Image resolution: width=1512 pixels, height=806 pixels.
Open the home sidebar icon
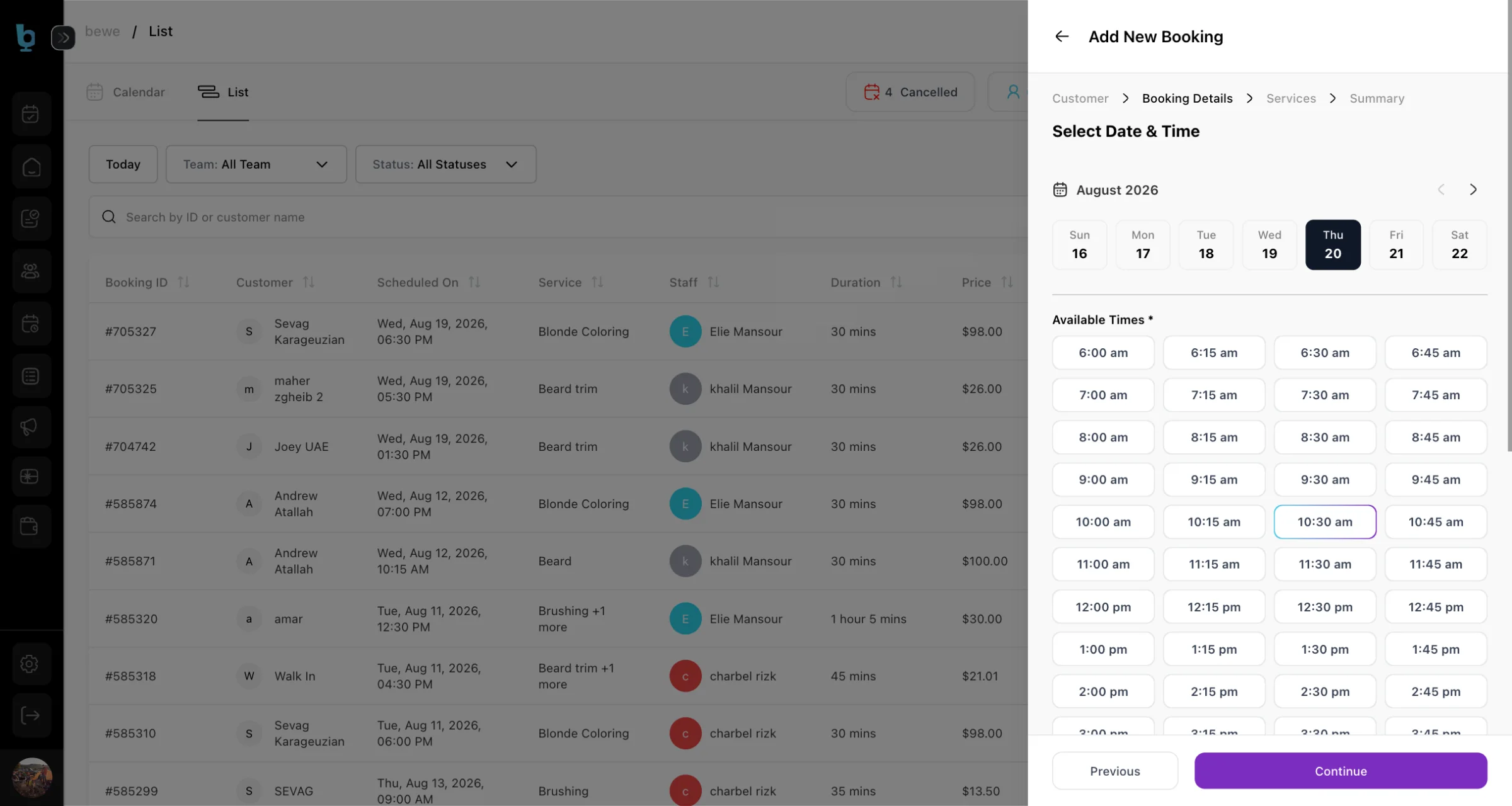click(30, 167)
